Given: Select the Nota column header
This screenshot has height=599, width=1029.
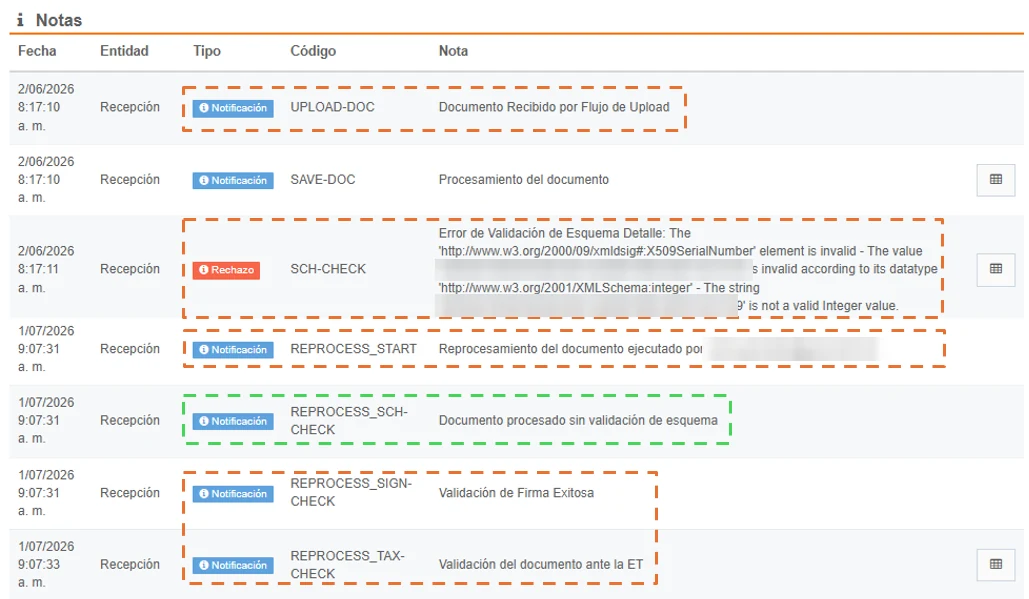Looking at the screenshot, I should click(x=453, y=51).
